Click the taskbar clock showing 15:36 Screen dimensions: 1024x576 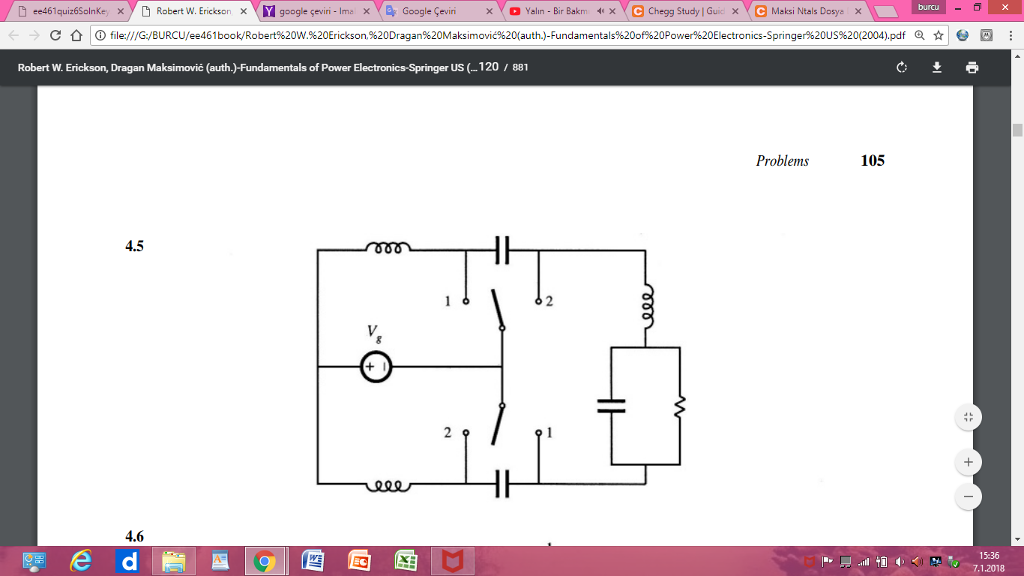[989, 562]
